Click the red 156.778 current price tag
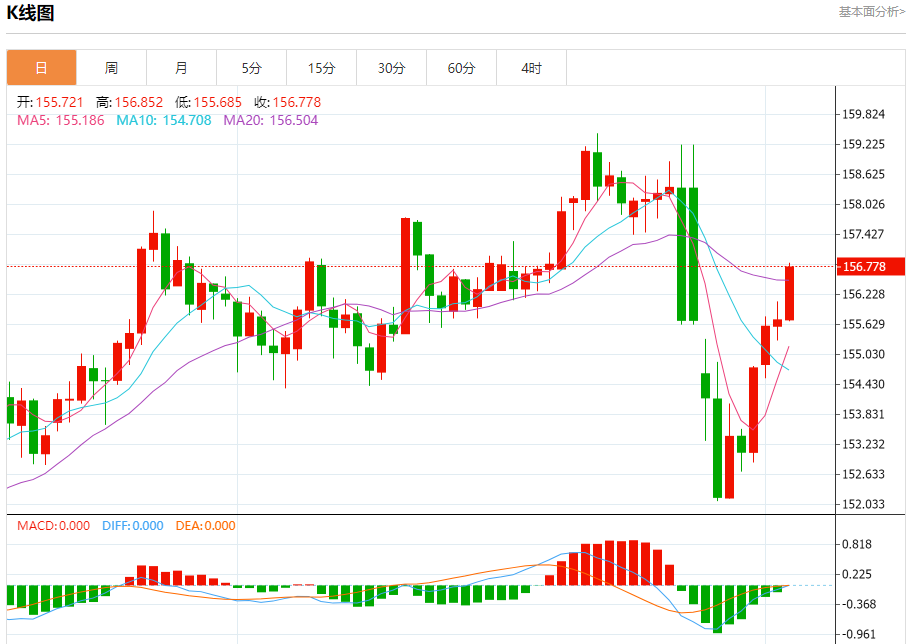The width and height of the screenshot is (911, 644). click(864, 267)
